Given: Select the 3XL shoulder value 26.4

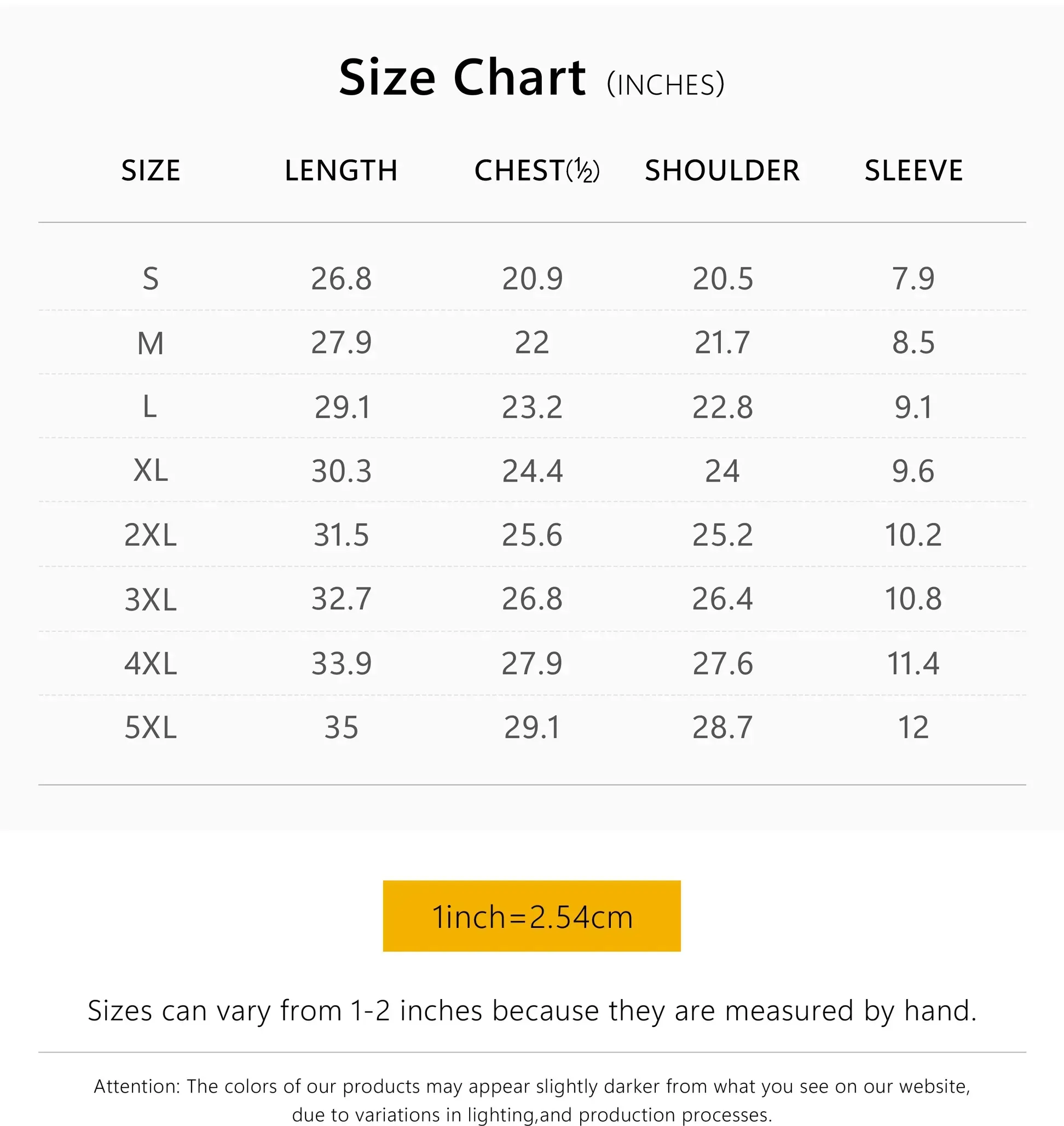Looking at the screenshot, I should [x=722, y=599].
